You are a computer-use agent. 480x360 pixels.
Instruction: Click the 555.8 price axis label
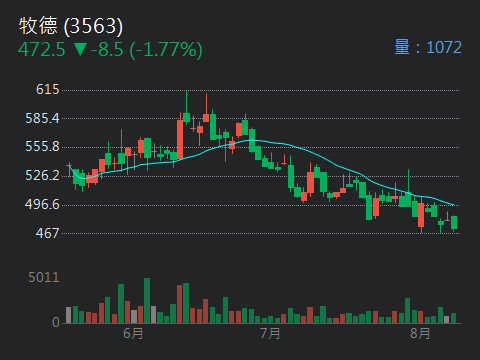click(42, 147)
